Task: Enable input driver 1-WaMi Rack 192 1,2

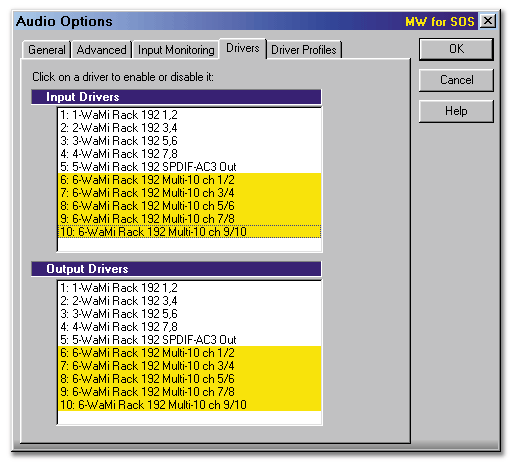Action: coord(189,115)
